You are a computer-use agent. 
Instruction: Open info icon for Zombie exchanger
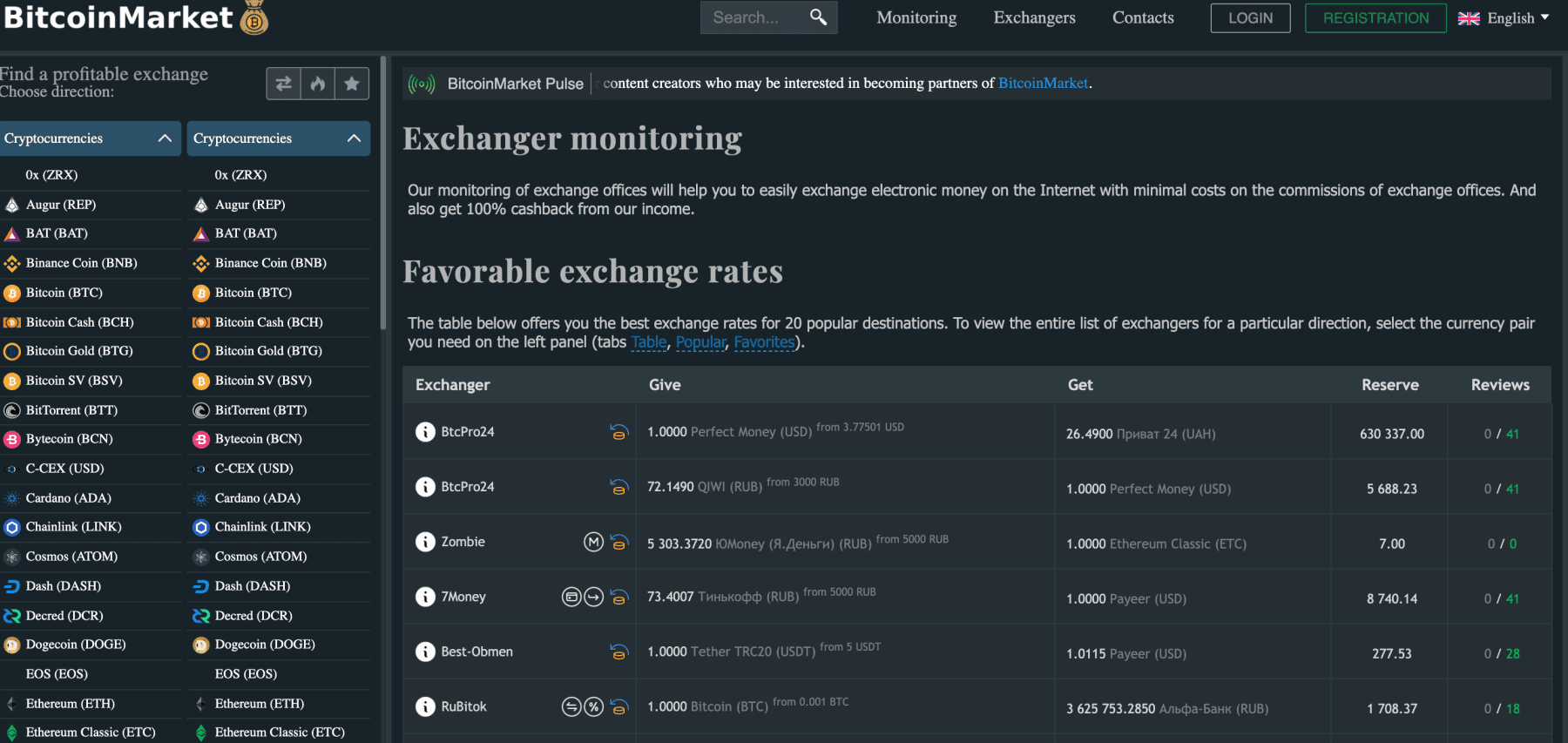pyautogui.click(x=425, y=542)
